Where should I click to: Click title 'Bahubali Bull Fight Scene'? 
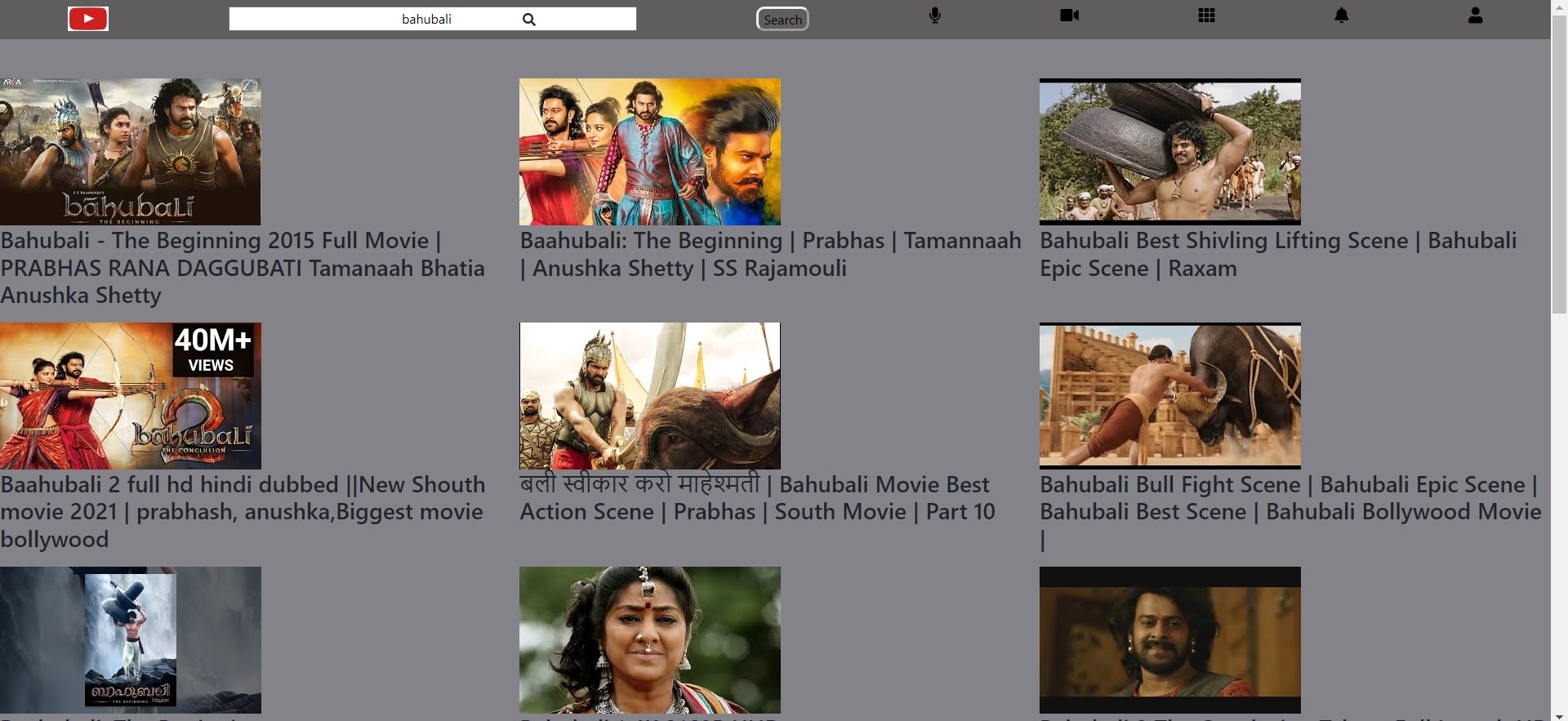[1290, 512]
